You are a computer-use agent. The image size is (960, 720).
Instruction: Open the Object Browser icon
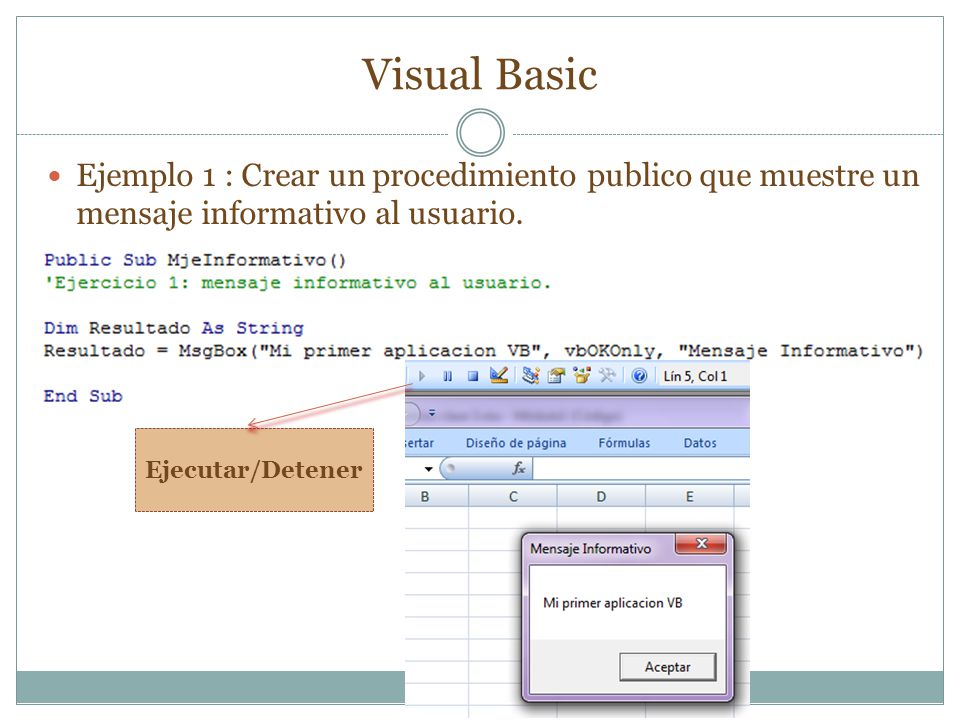click(582, 375)
